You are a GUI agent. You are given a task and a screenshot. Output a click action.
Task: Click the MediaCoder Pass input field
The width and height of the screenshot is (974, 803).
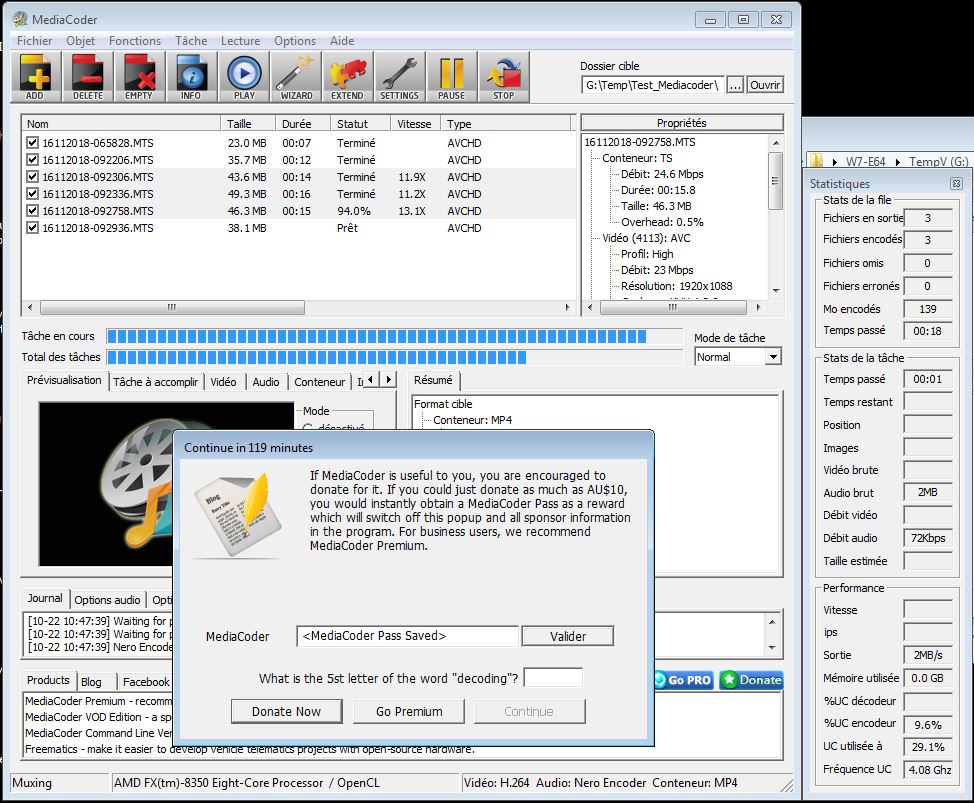[407, 636]
